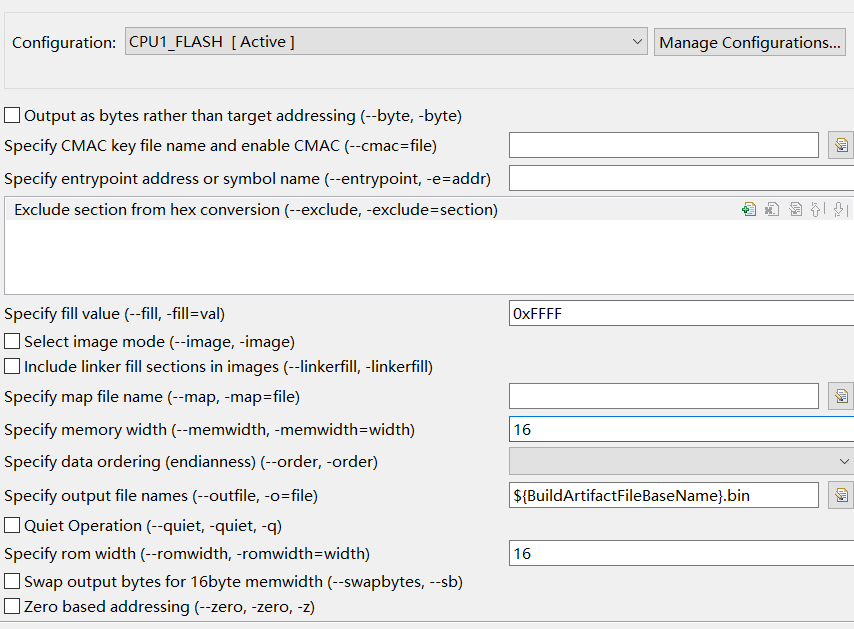854x629 pixels.
Task: Browse for the CMAC key file
Action: pos(841,146)
